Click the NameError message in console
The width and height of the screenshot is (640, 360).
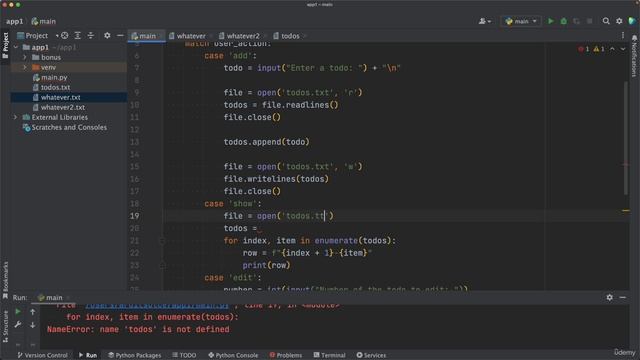pyautogui.click(x=138, y=329)
